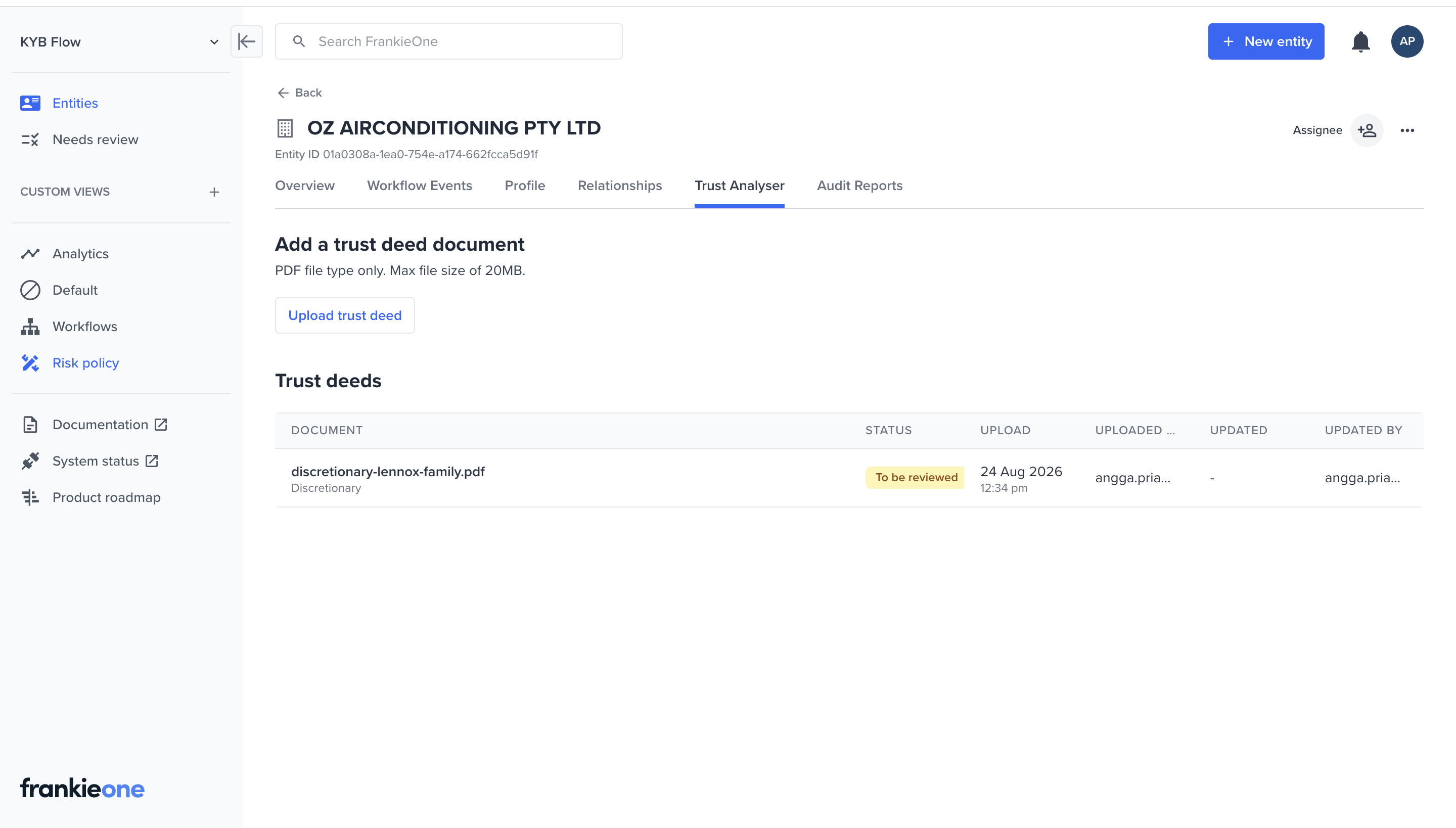This screenshot has width=1456, height=828.
Task: Open the Default sidebar link
Action: [75, 290]
